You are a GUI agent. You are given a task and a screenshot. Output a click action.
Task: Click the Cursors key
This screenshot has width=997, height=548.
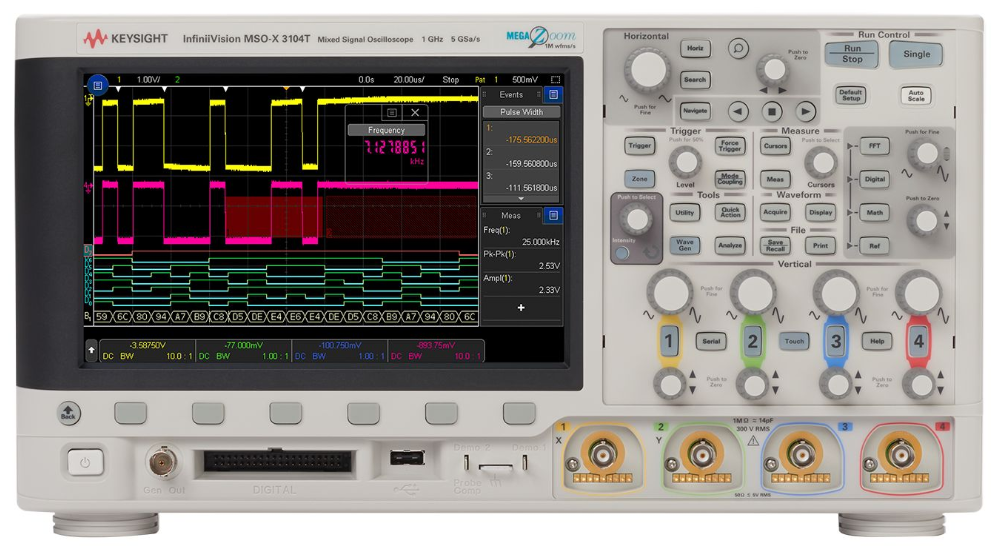(x=775, y=146)
